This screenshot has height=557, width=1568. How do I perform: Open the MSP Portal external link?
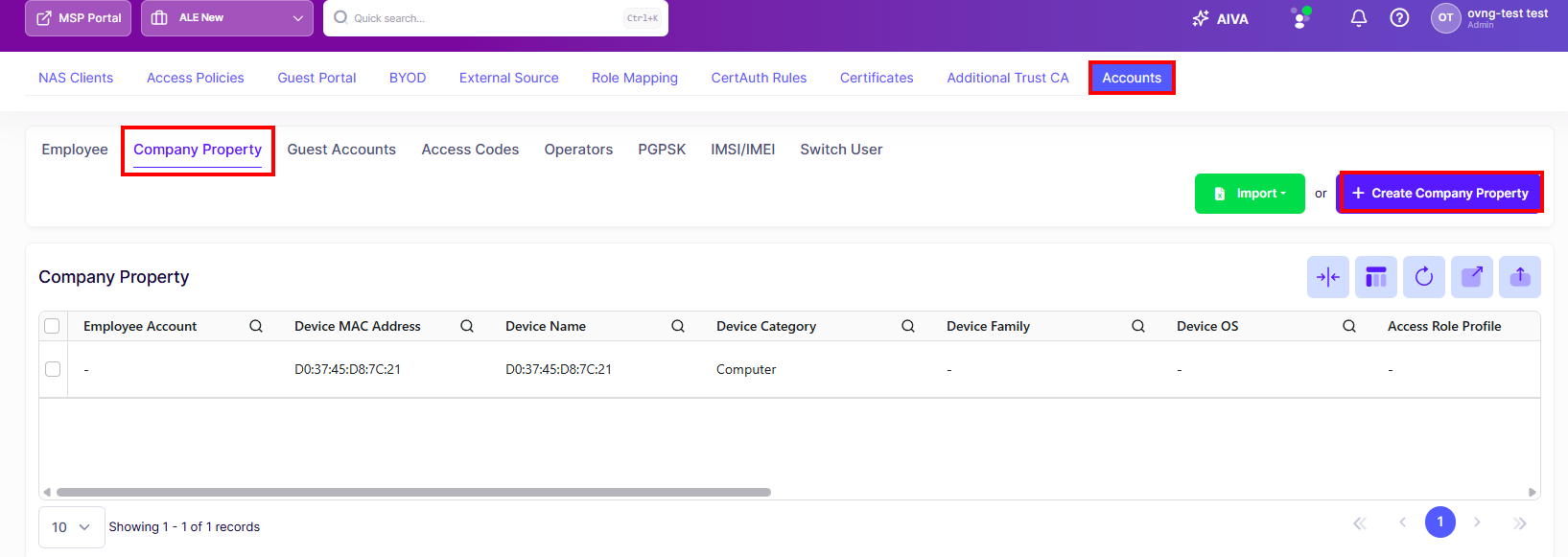(x=78, y=18)
